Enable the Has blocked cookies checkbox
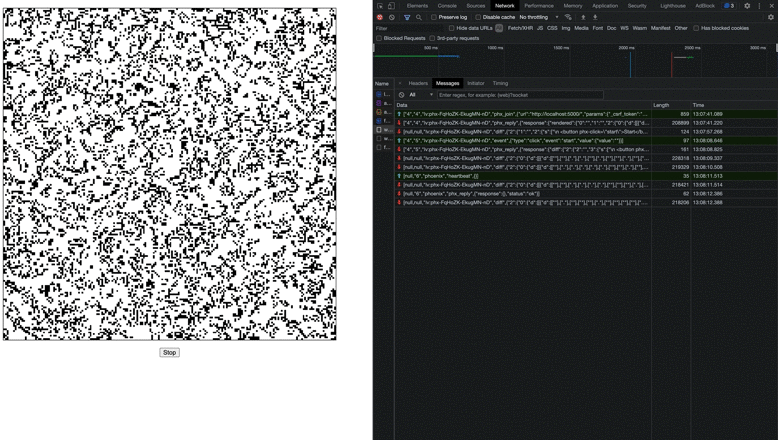 (x=696, y=28)
